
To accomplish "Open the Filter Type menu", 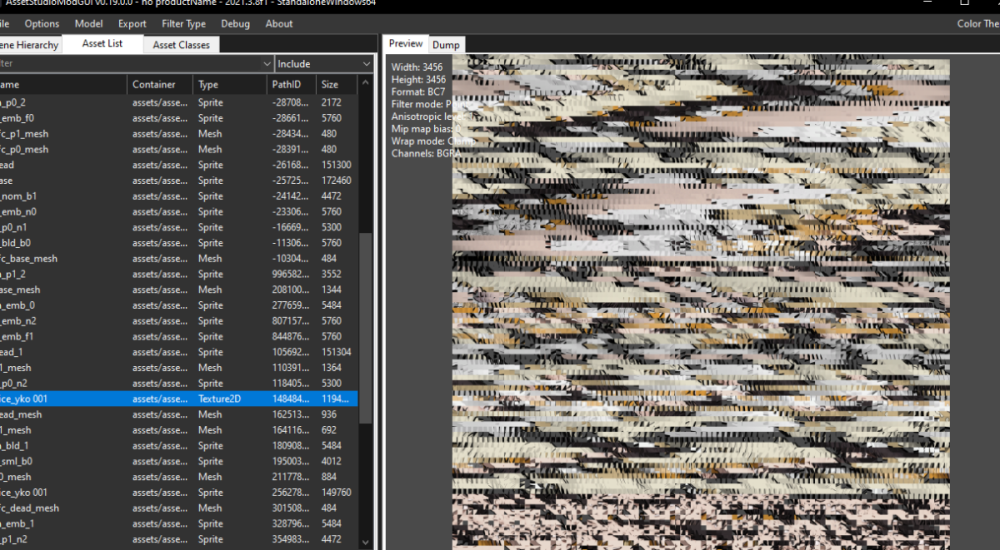I will [x=184, y=24].
